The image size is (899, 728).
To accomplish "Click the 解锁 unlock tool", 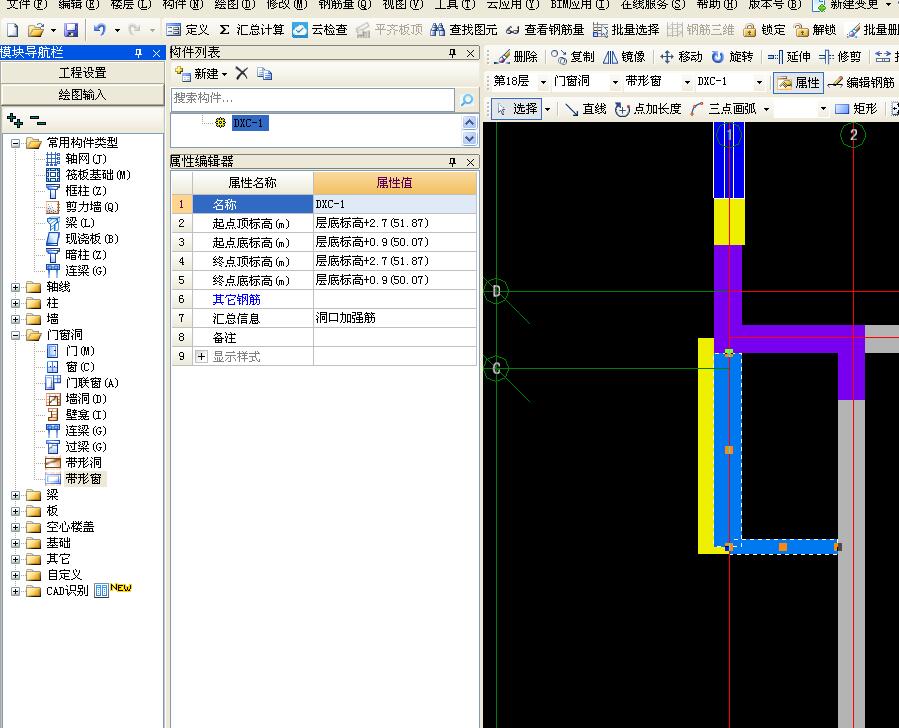I will 815,30.
